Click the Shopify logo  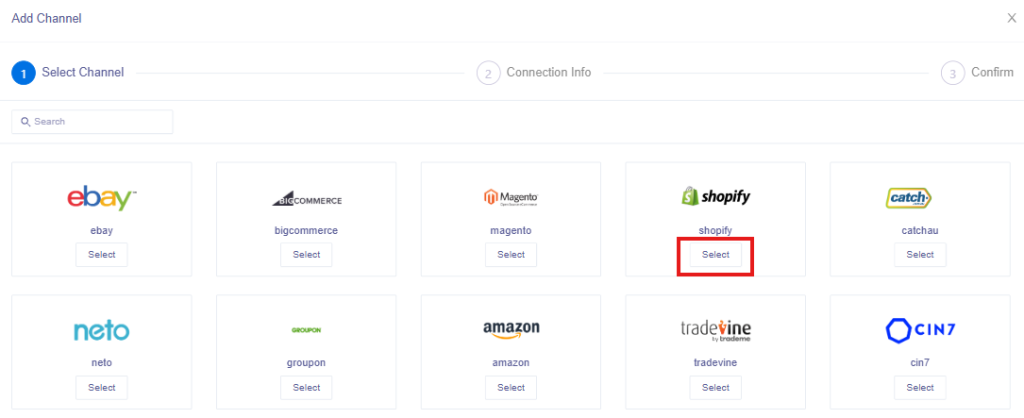click(715, 196)
